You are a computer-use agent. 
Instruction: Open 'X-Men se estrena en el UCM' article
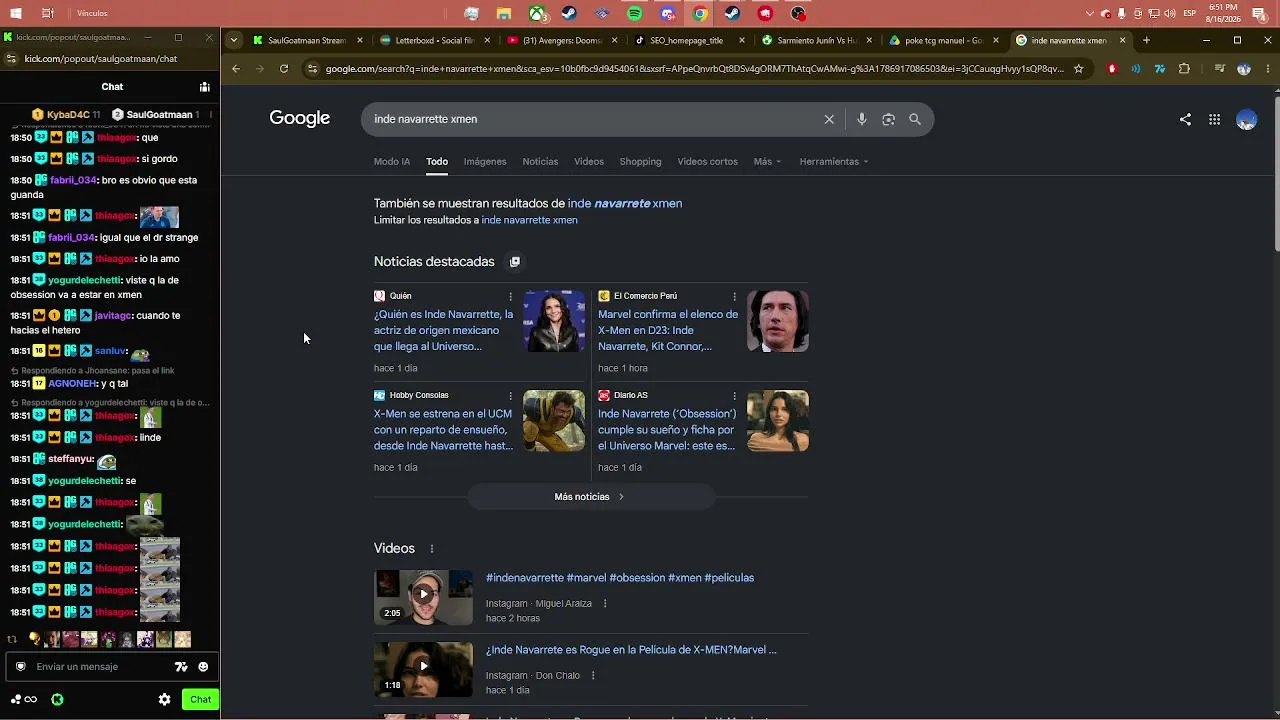coord(444,429)
